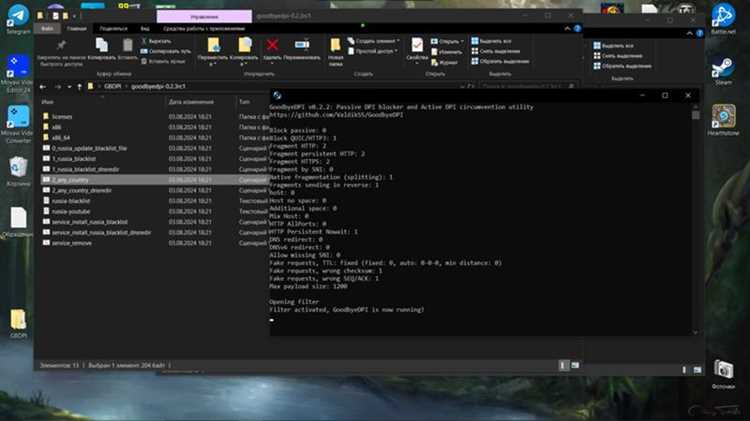Click Вырезать (Cut) in the clipboard group
Image resolution: width=750 pixels, height=421 pixels.
tap(156, 41)
